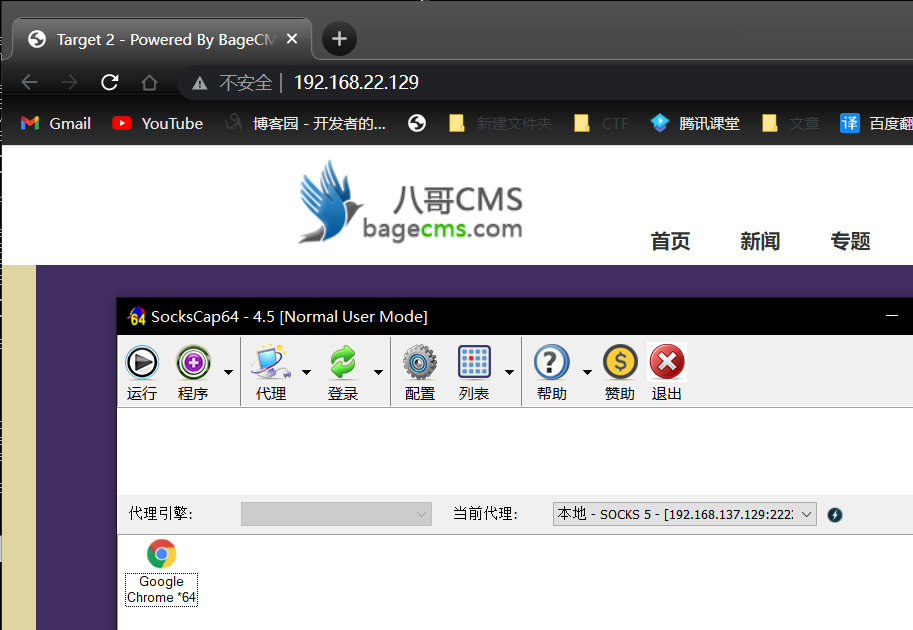Minimize the SocksCap64 window
This screenshot has width=913, height=630.
892,316
